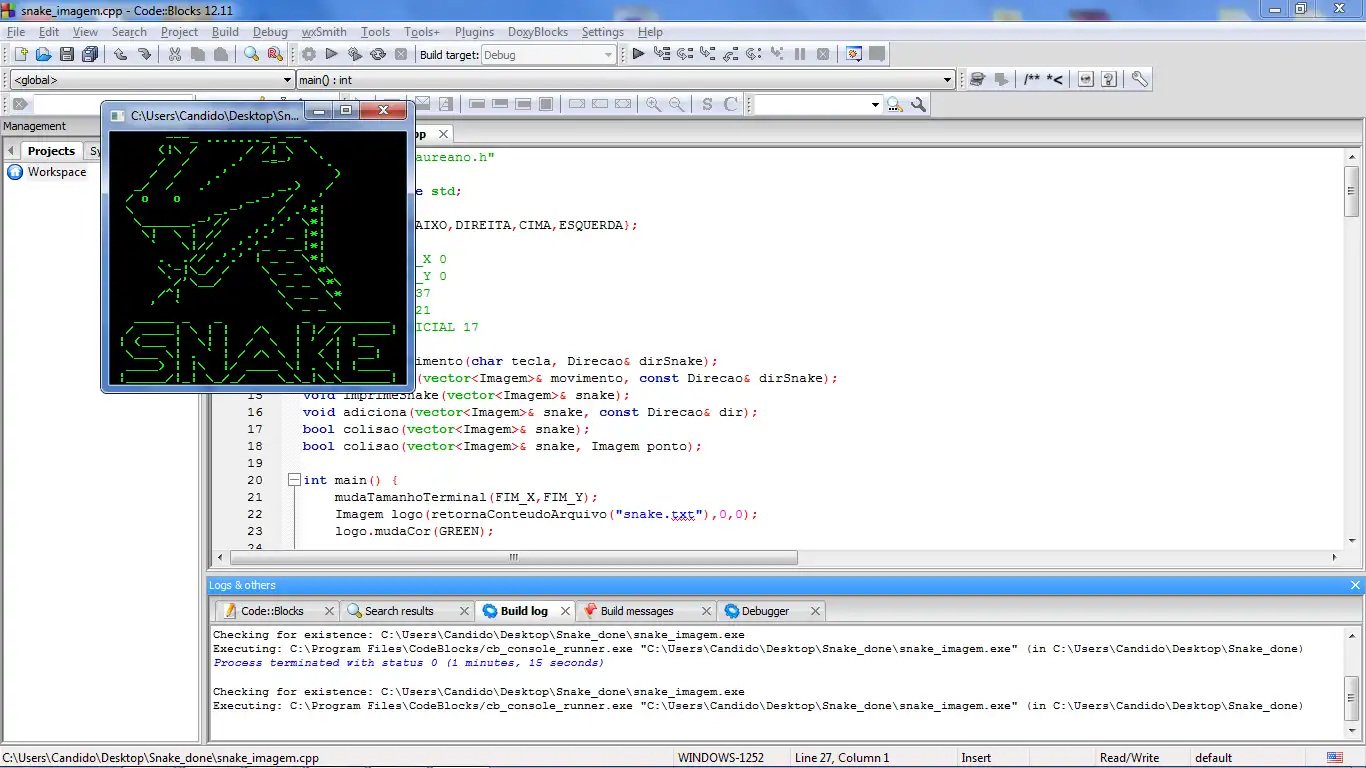Save the current file with floppy icon
The image size is (1366, 768).
pos(66,54)
